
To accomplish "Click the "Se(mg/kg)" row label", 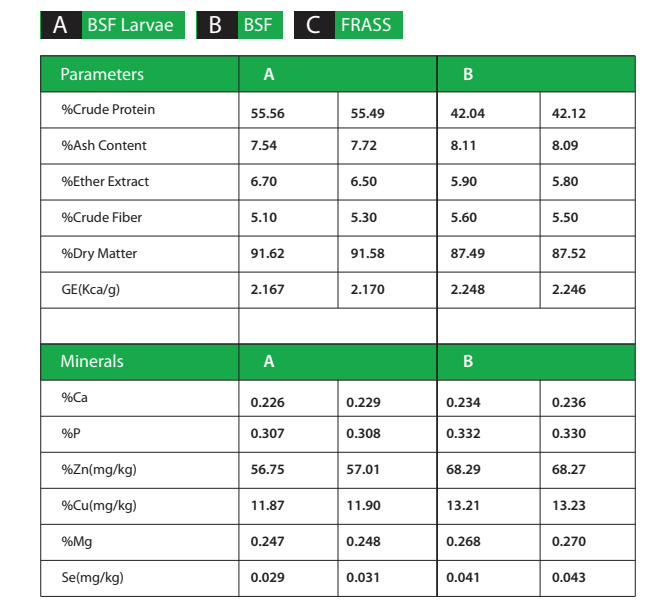I will pos(90,577).
